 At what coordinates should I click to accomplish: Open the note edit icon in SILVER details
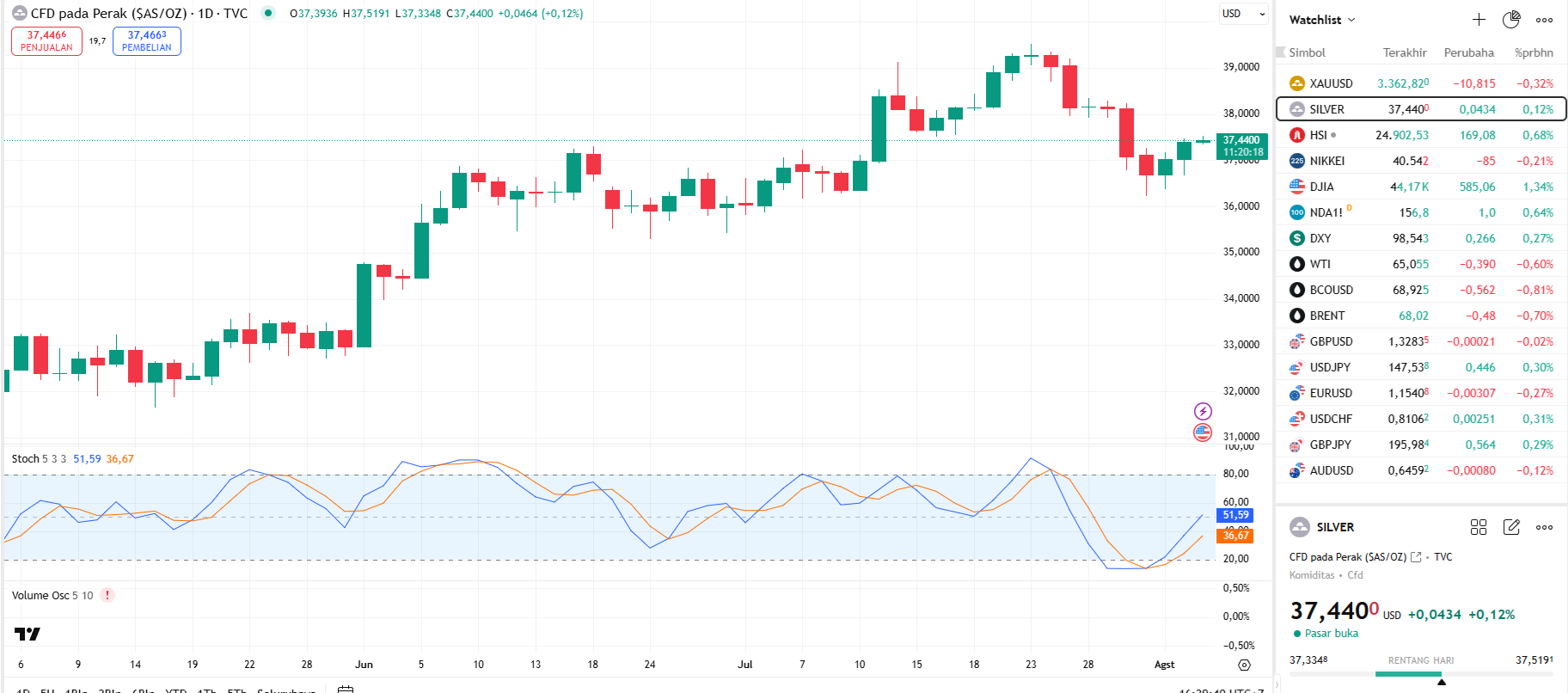tap(1511, 527)
